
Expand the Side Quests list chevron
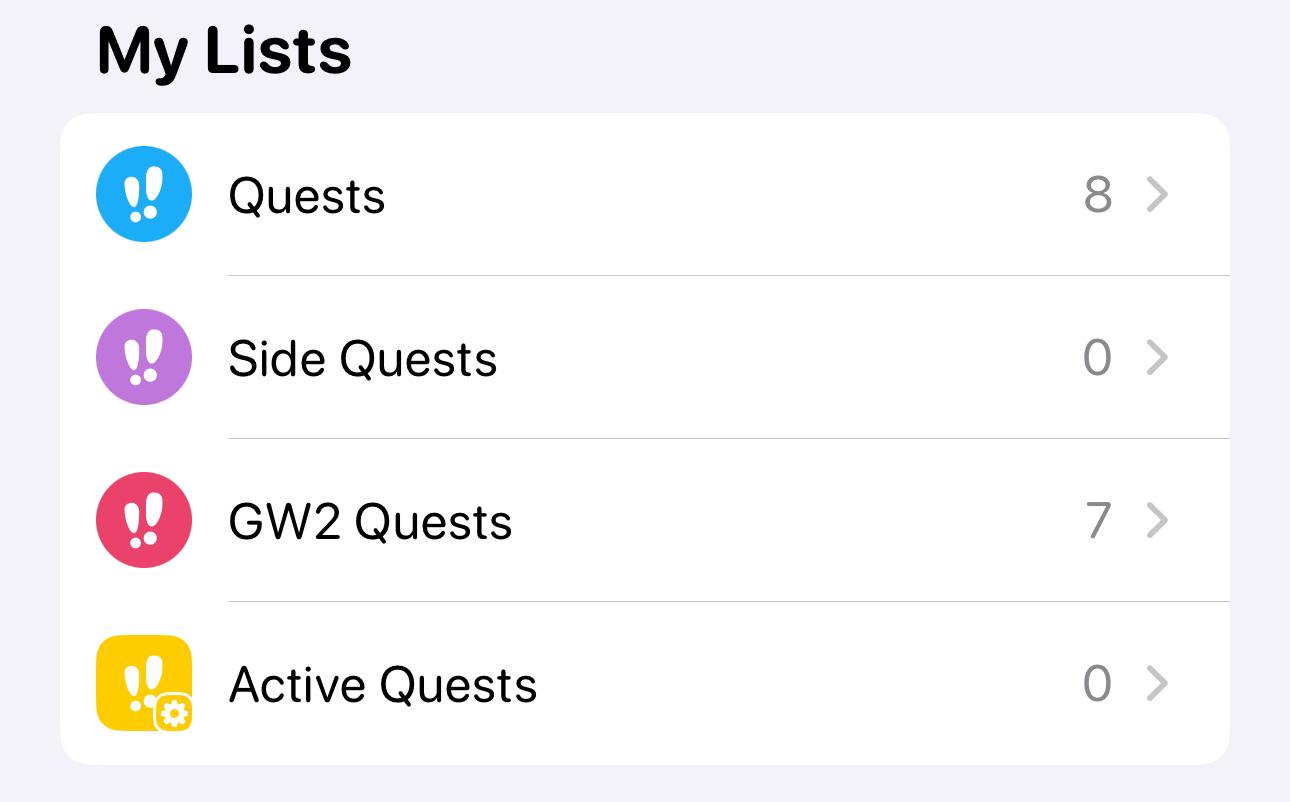1157,357
